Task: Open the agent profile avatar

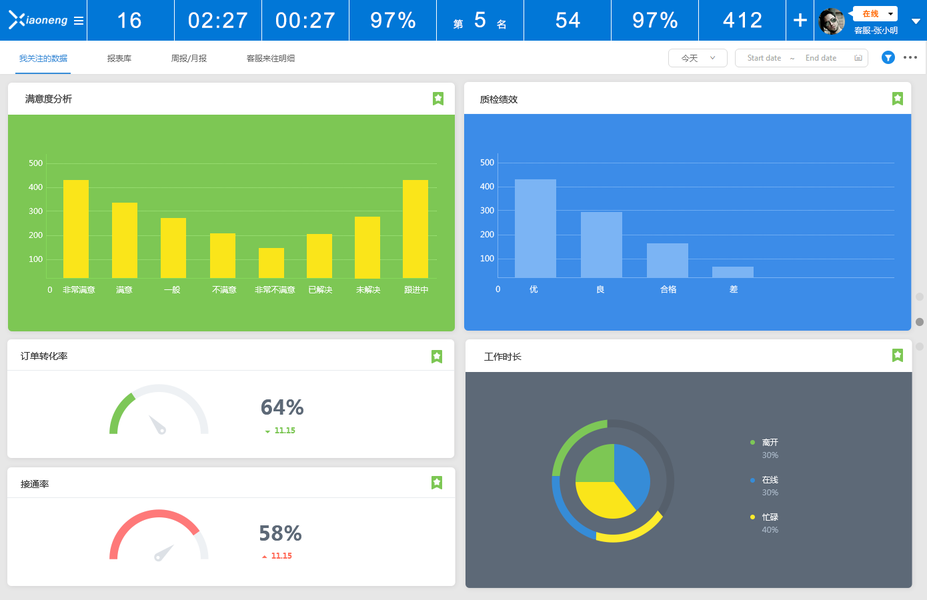Action: pos(832,21)
